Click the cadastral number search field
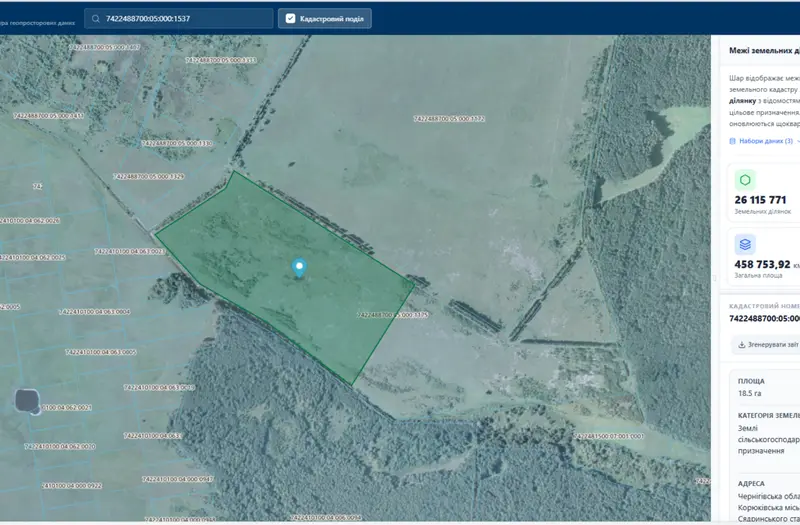Viewport: 800px width, 525px height. [x=179, y=19]
